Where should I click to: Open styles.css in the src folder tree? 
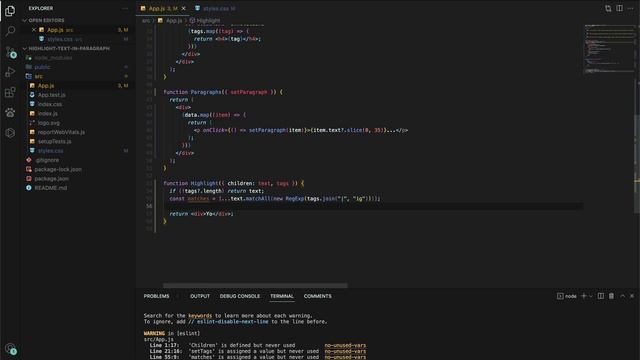pos(50,151)
